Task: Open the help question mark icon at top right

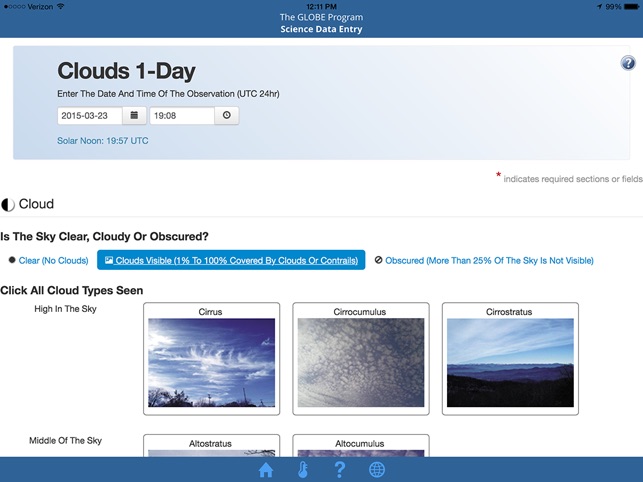Action: tap(628, 63)
